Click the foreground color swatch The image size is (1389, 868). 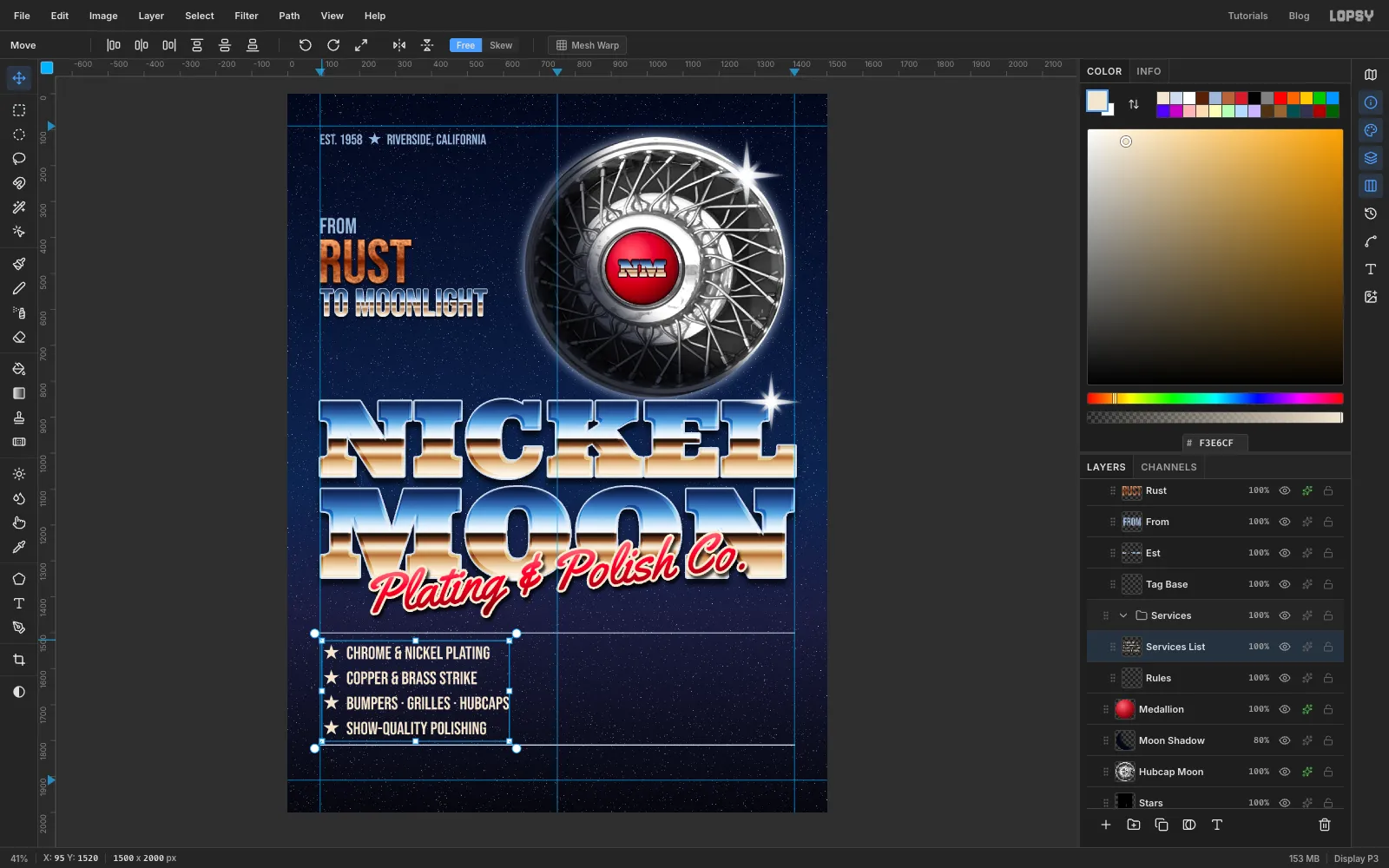(1097, 101)
